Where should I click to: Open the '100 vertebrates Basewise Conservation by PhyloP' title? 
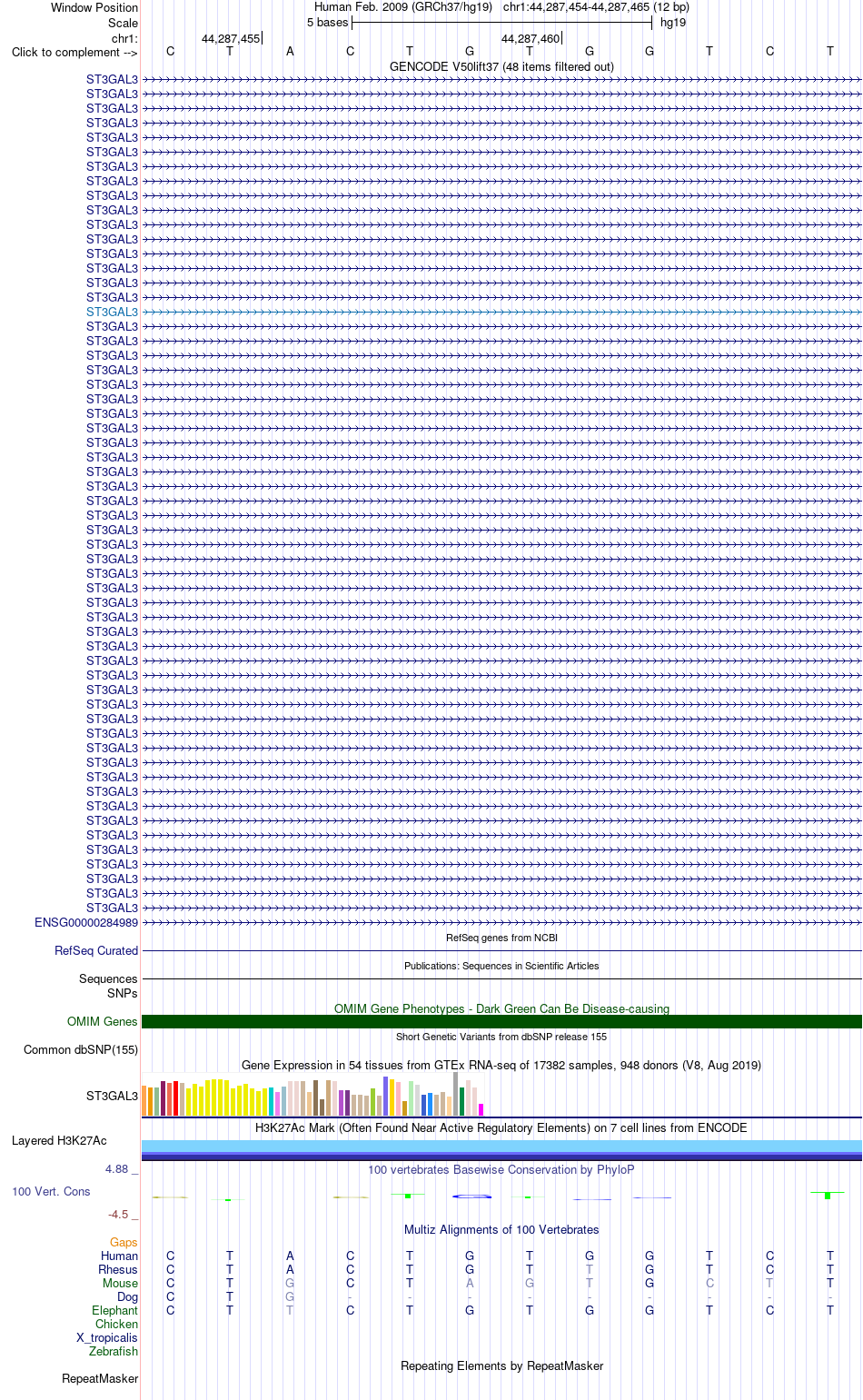(501, 1169)
